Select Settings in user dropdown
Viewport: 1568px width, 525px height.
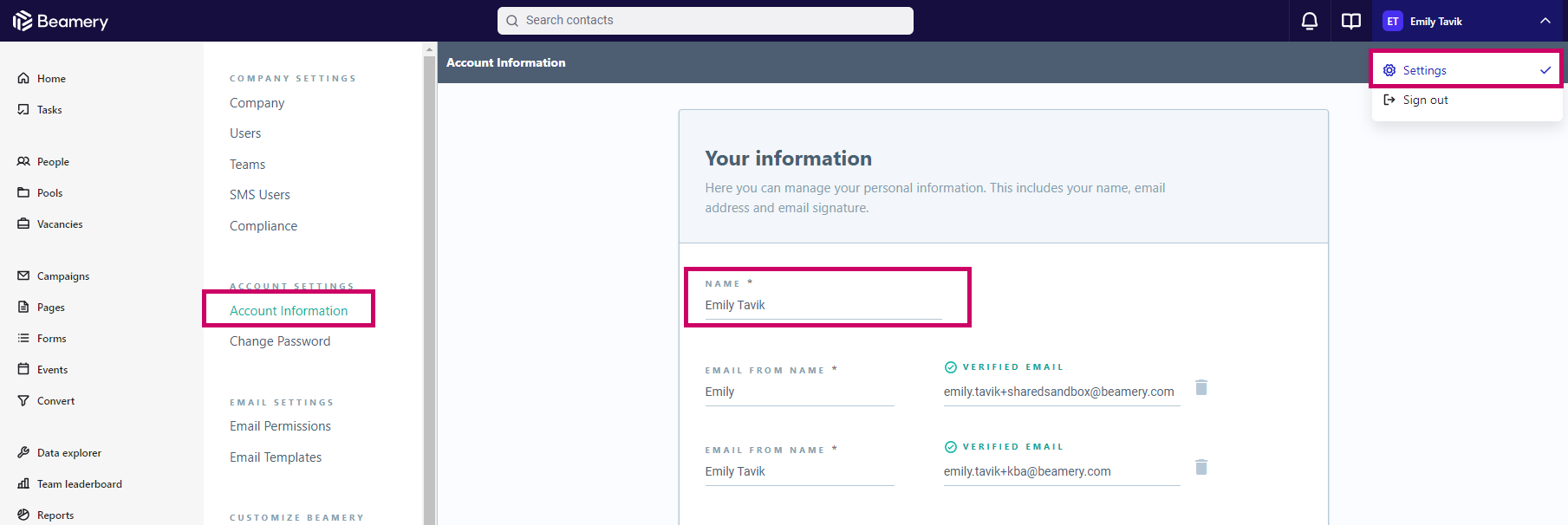coord(1424,70)
